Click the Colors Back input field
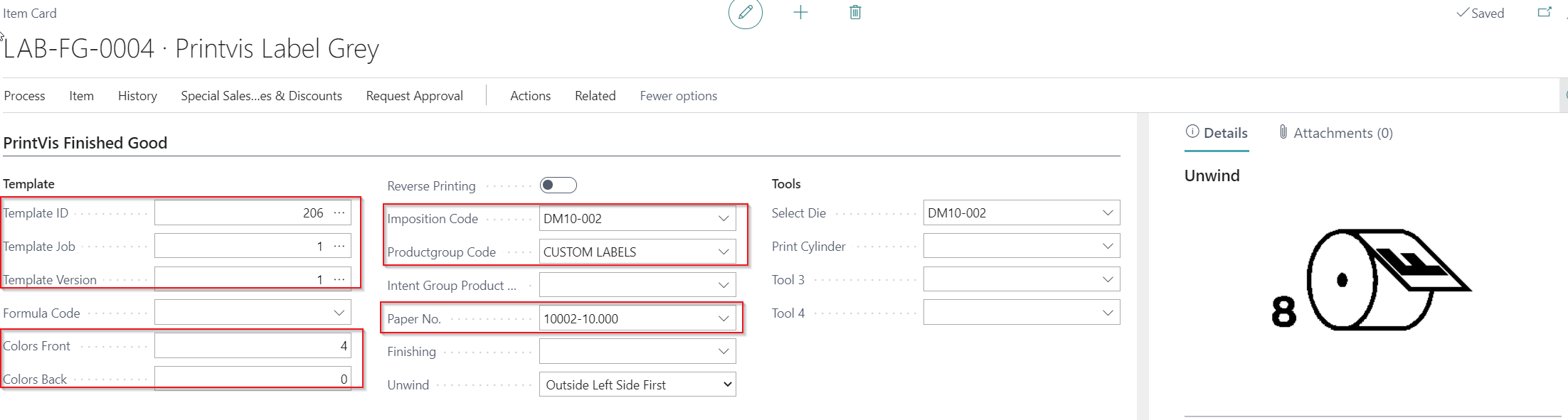 click(x=253, y=379)
